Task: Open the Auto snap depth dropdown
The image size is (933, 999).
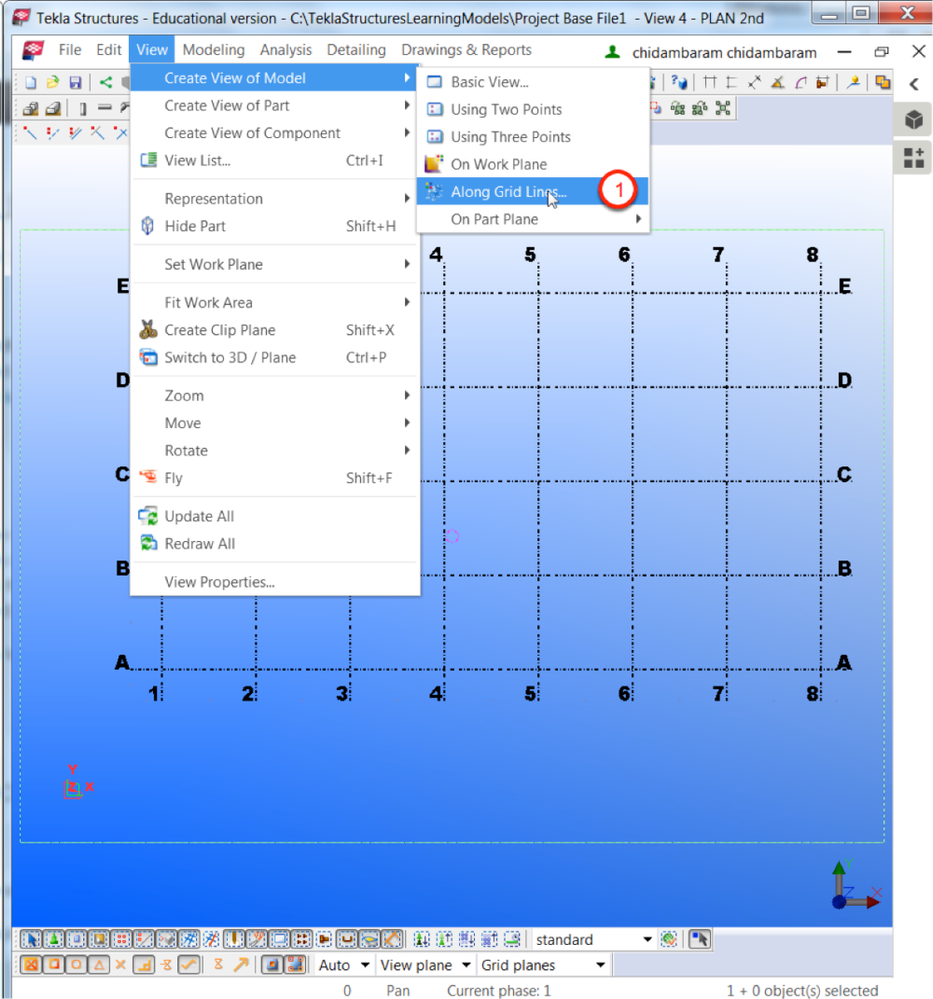Action: [x=344, y=965]
